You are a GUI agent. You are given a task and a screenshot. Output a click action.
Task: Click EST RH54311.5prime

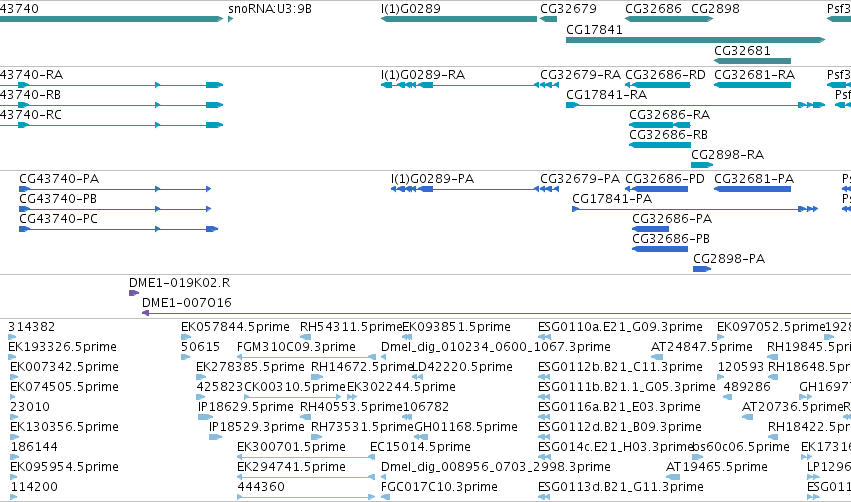tap(306, 337)
